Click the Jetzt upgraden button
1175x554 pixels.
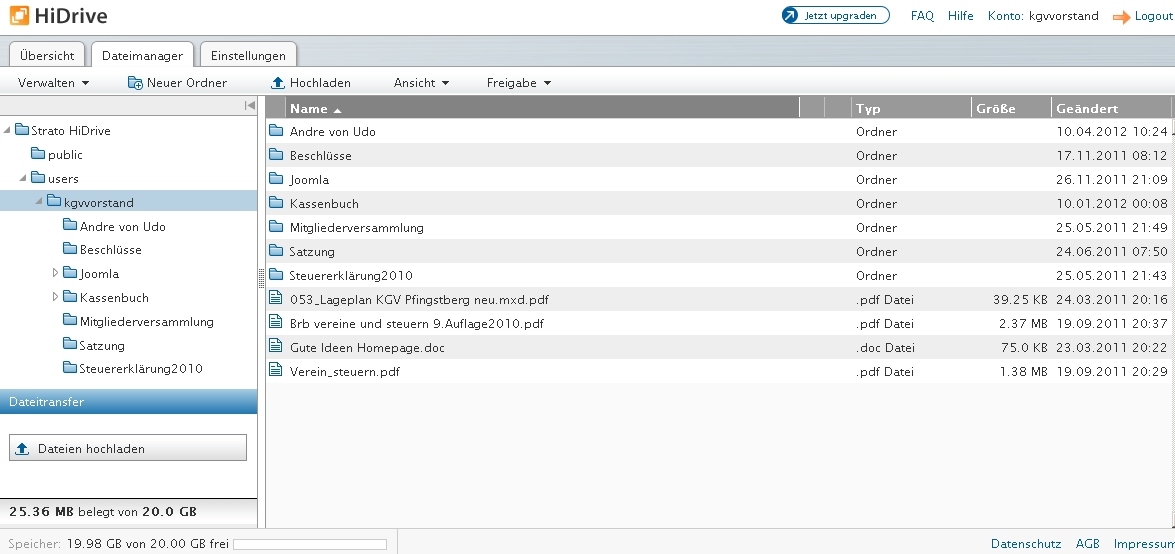point(835,16)
